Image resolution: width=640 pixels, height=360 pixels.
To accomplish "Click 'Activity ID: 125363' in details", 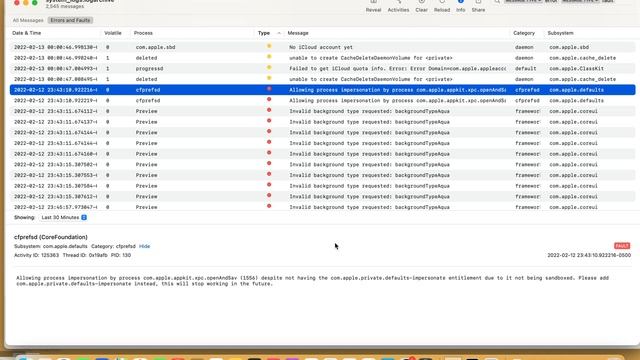I will 36,256.
